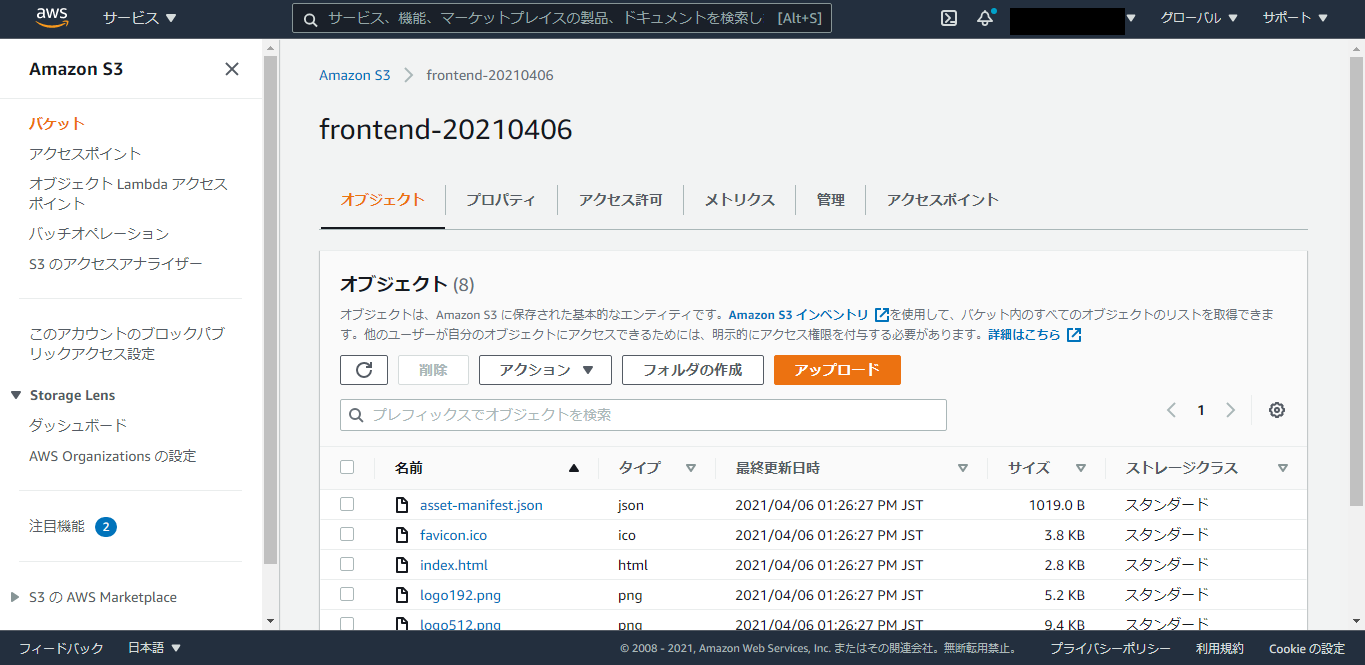The image size is (1365, 665).
Task: Focus the top AWS services search box
Action: click(562, 19)
